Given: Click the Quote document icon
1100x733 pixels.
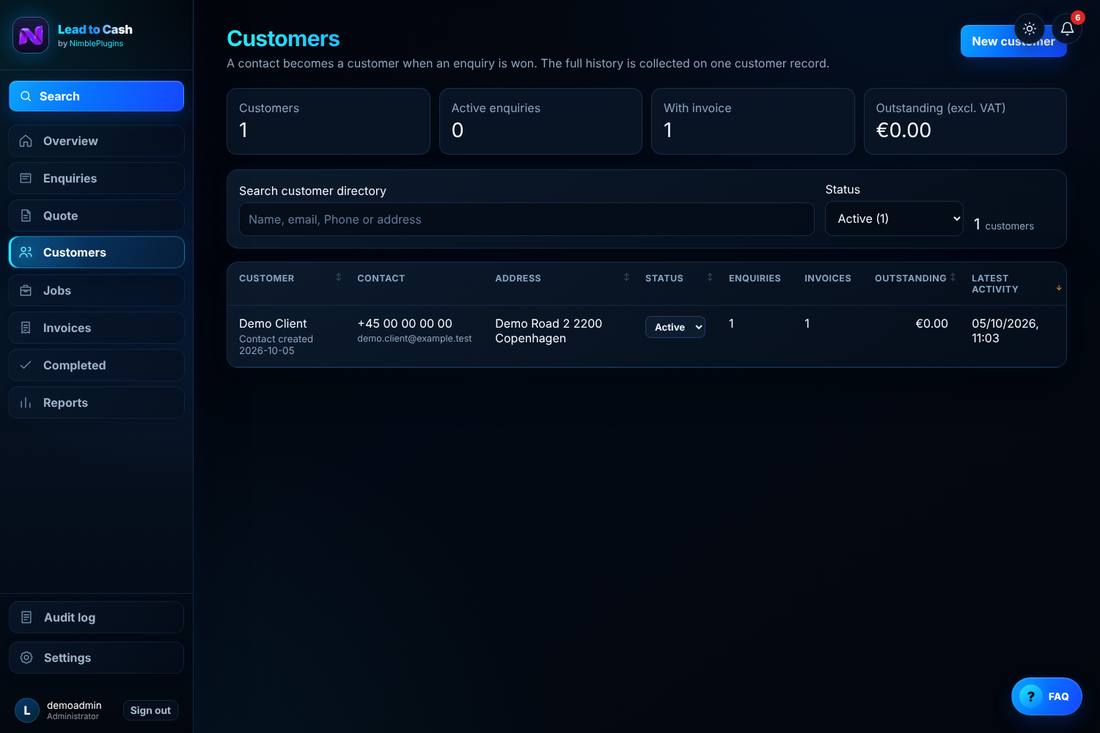Looking at the screenshot, I should click(x=25, y=215).
